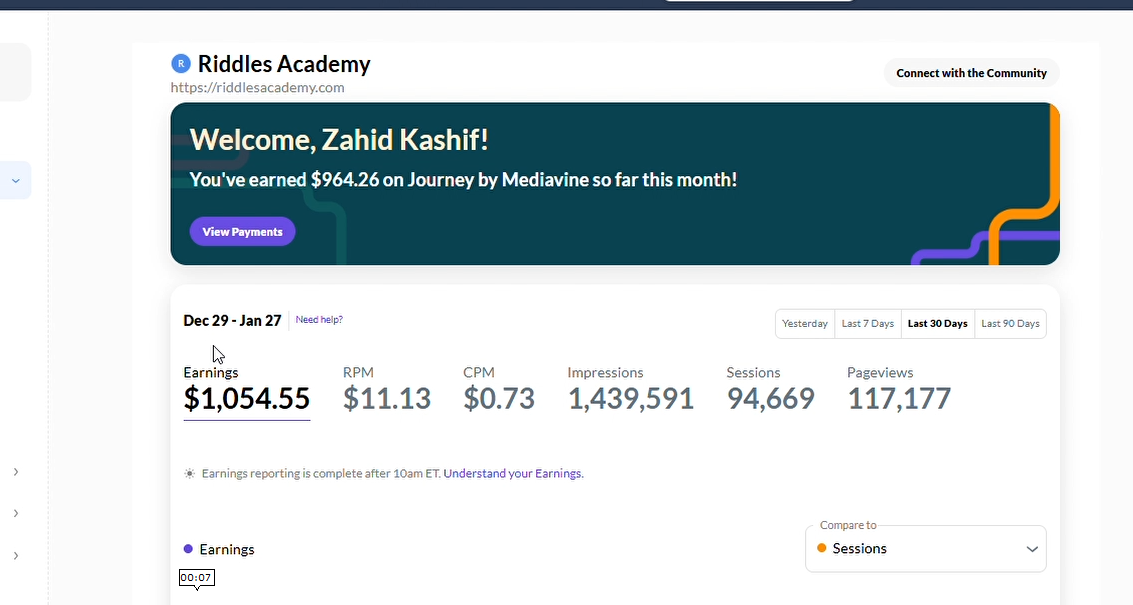This screenshot has height=605, width=1133.
Task: Expand the second right-chevron sidebar item
Action: tap(15, 513)
